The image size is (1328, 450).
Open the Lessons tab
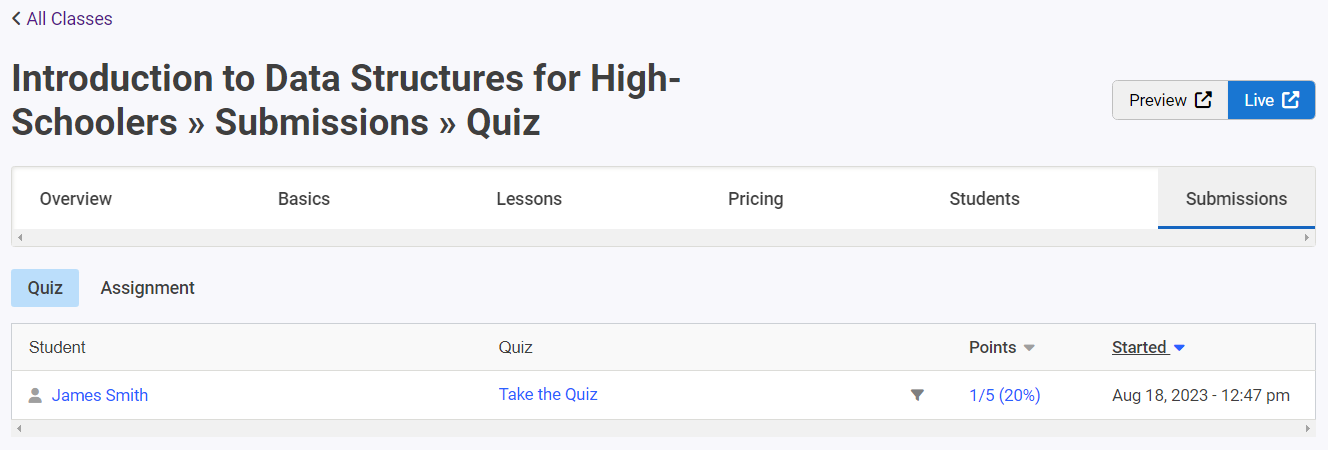529,199
